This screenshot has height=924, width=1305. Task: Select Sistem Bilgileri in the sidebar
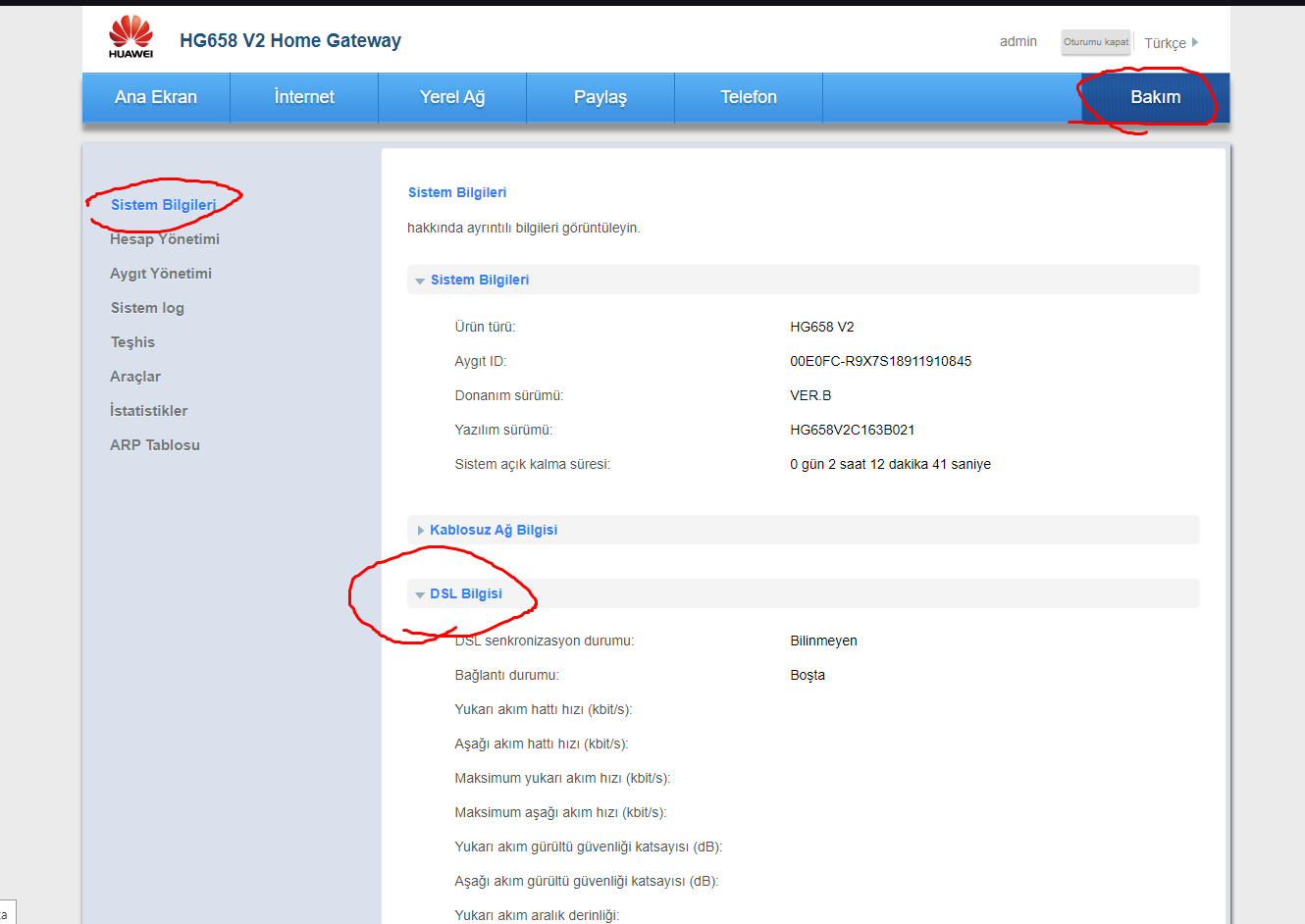coord(163,205)
